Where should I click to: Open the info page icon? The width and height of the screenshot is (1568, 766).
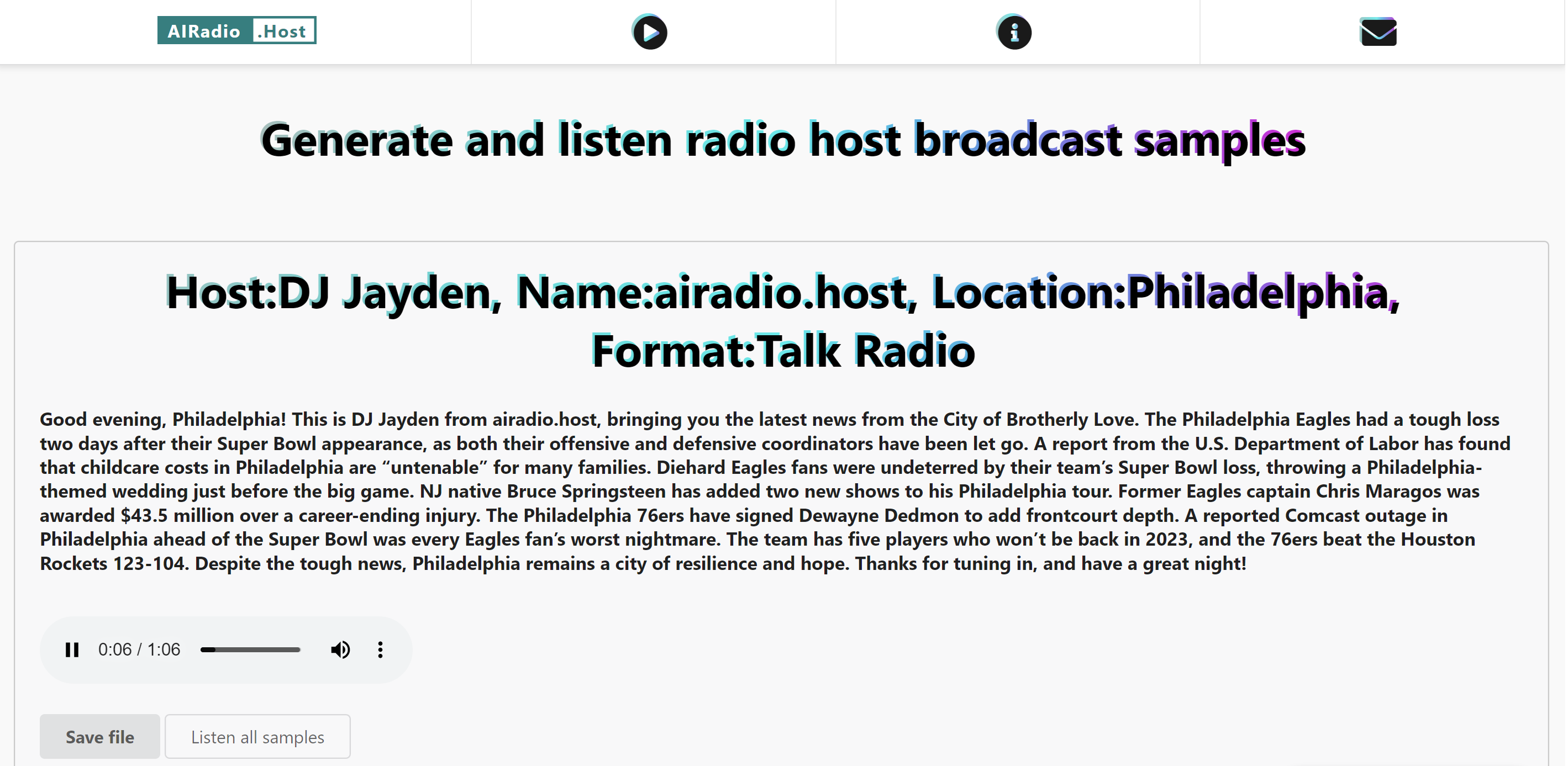click(1013, 31)
